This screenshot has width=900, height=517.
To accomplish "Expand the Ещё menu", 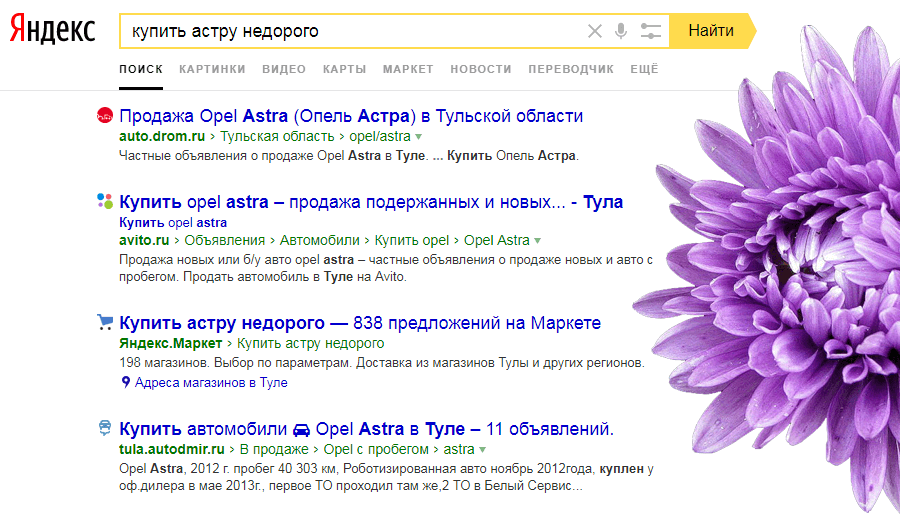I will click(645, 69).
